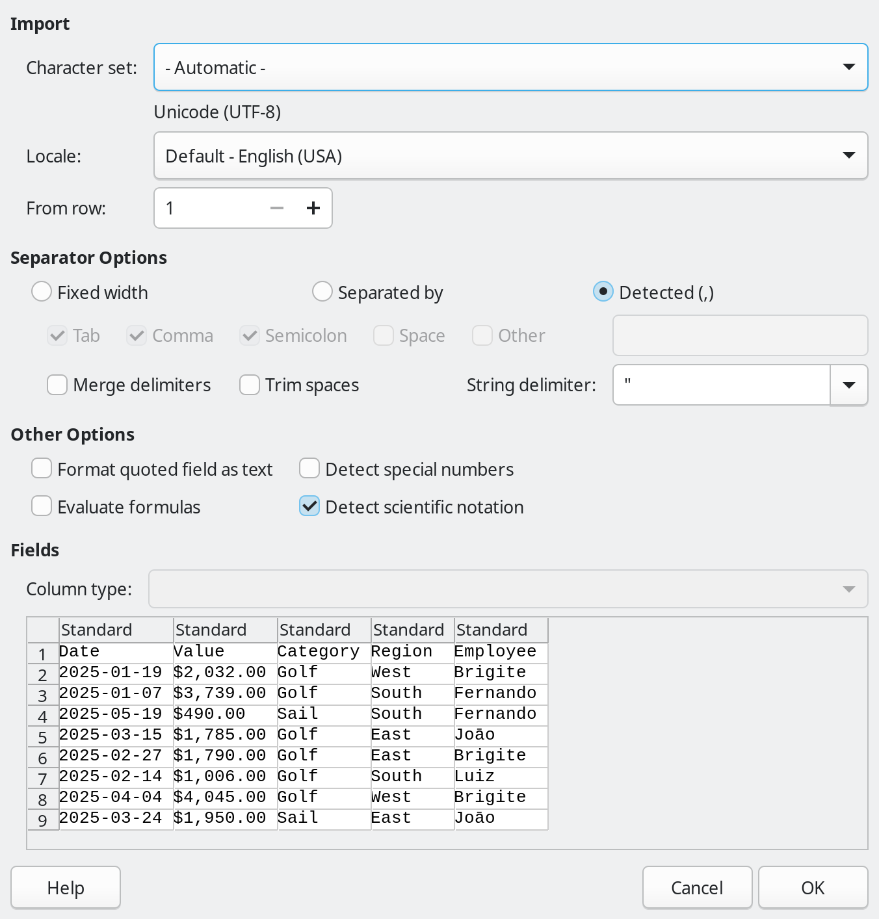Screen dimensions: 879x919
Task: Enable the Other delimiter checkbox
Action: pos(482,336)
